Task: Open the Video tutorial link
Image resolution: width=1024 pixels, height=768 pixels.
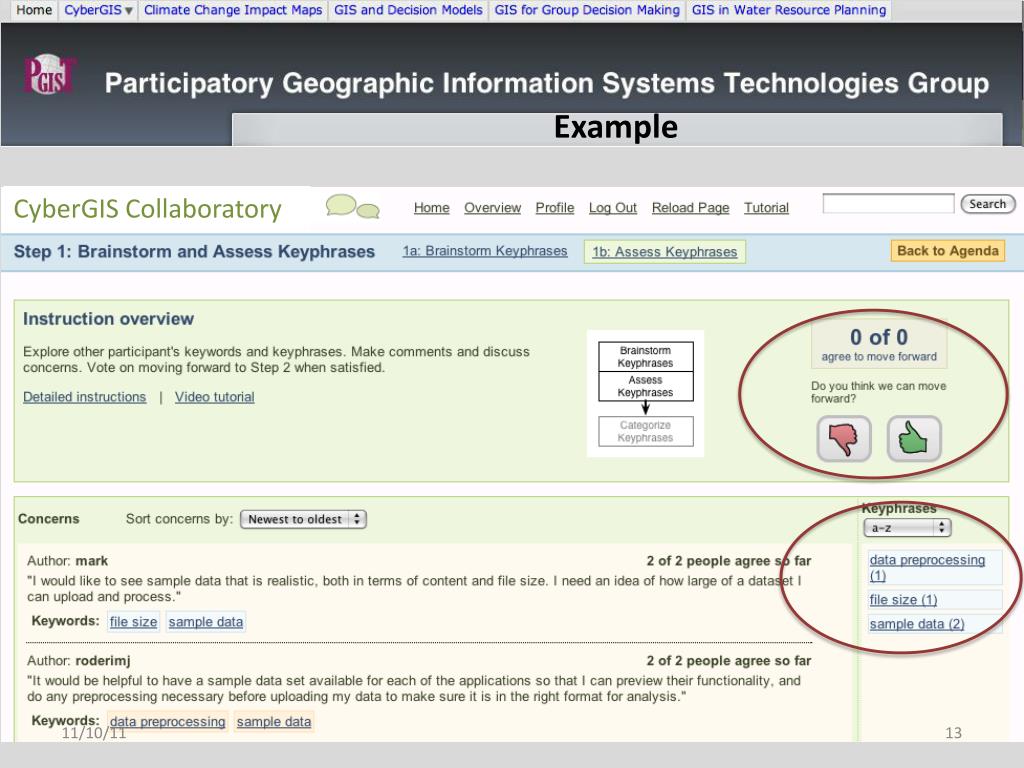Action: click(214, 397)
